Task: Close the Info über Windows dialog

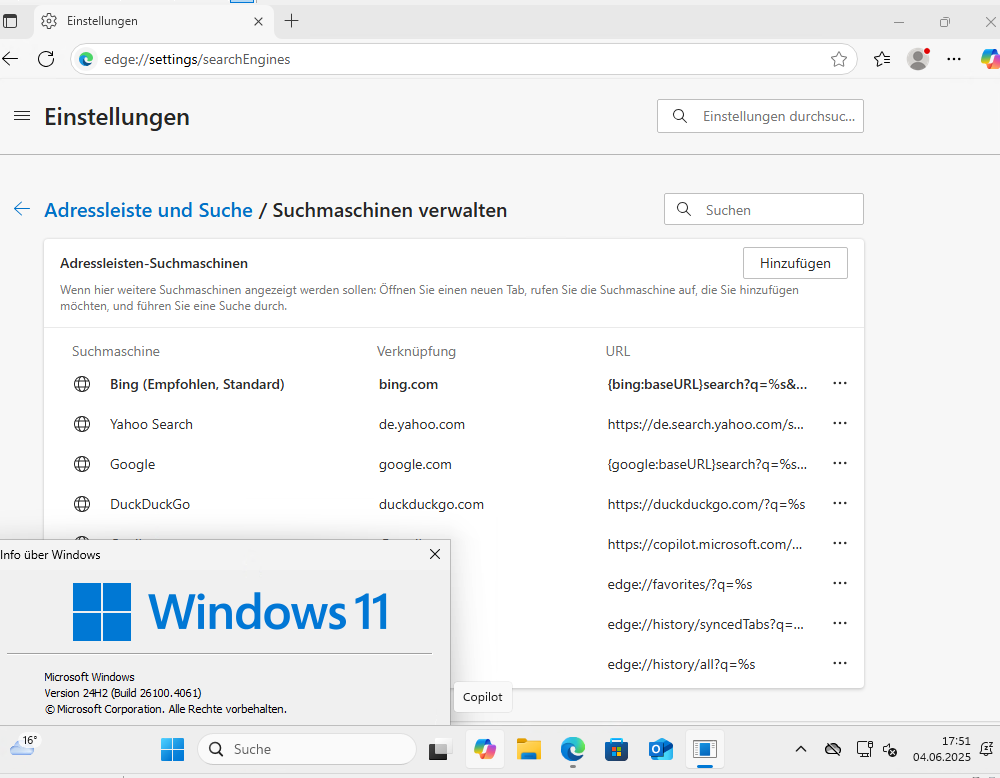Action: (435, 554)
